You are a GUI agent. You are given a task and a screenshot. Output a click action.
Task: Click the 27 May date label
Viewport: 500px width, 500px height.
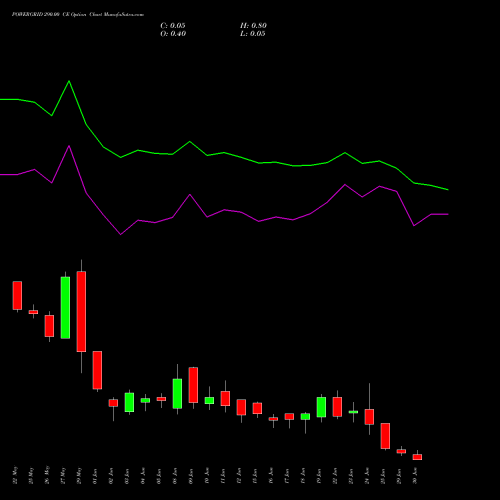click(63, 475)
